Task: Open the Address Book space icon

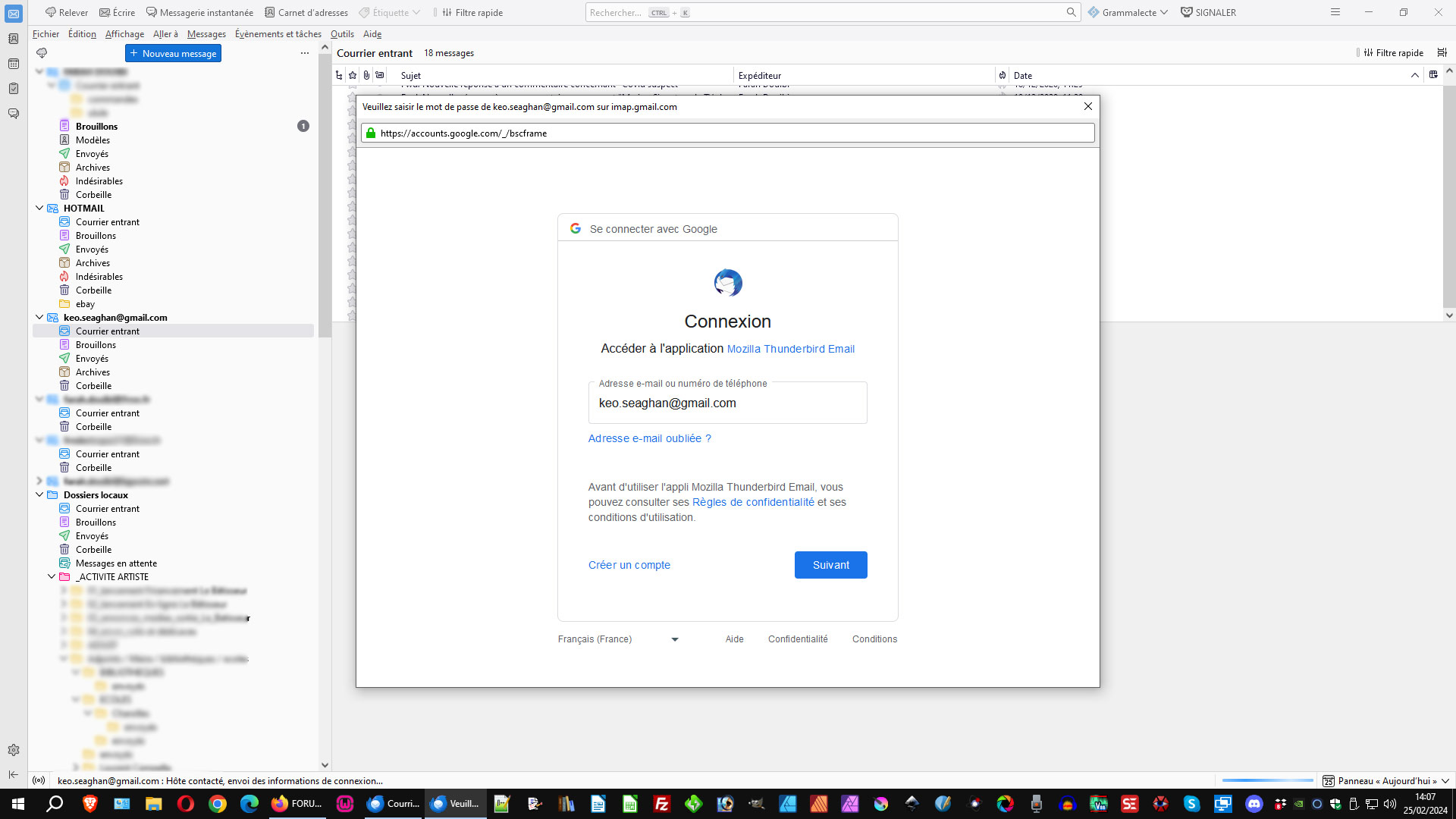Action: coord(14,39)
